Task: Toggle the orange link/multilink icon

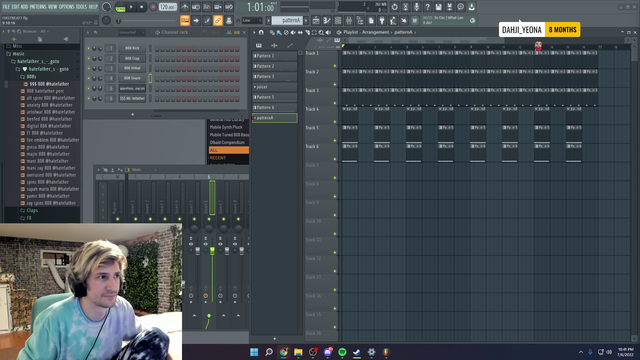Action: [x=218, y=20]
